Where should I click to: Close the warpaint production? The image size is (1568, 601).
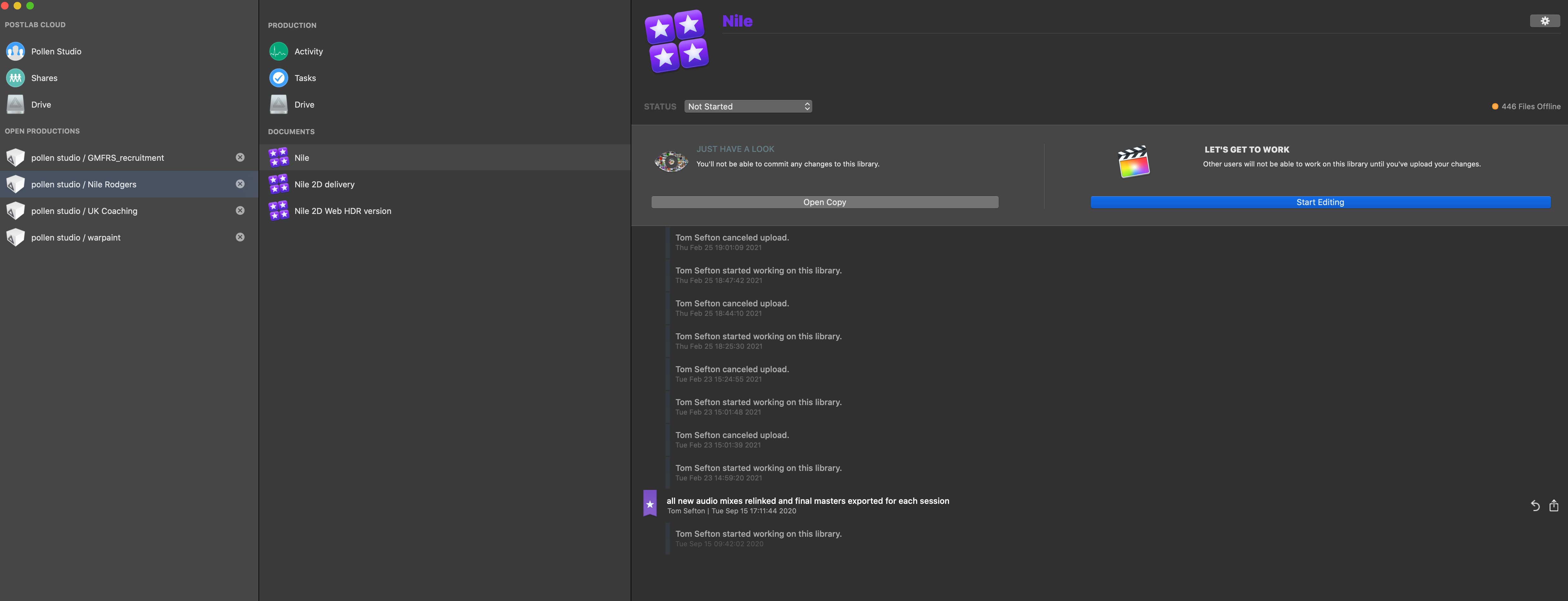241,237
